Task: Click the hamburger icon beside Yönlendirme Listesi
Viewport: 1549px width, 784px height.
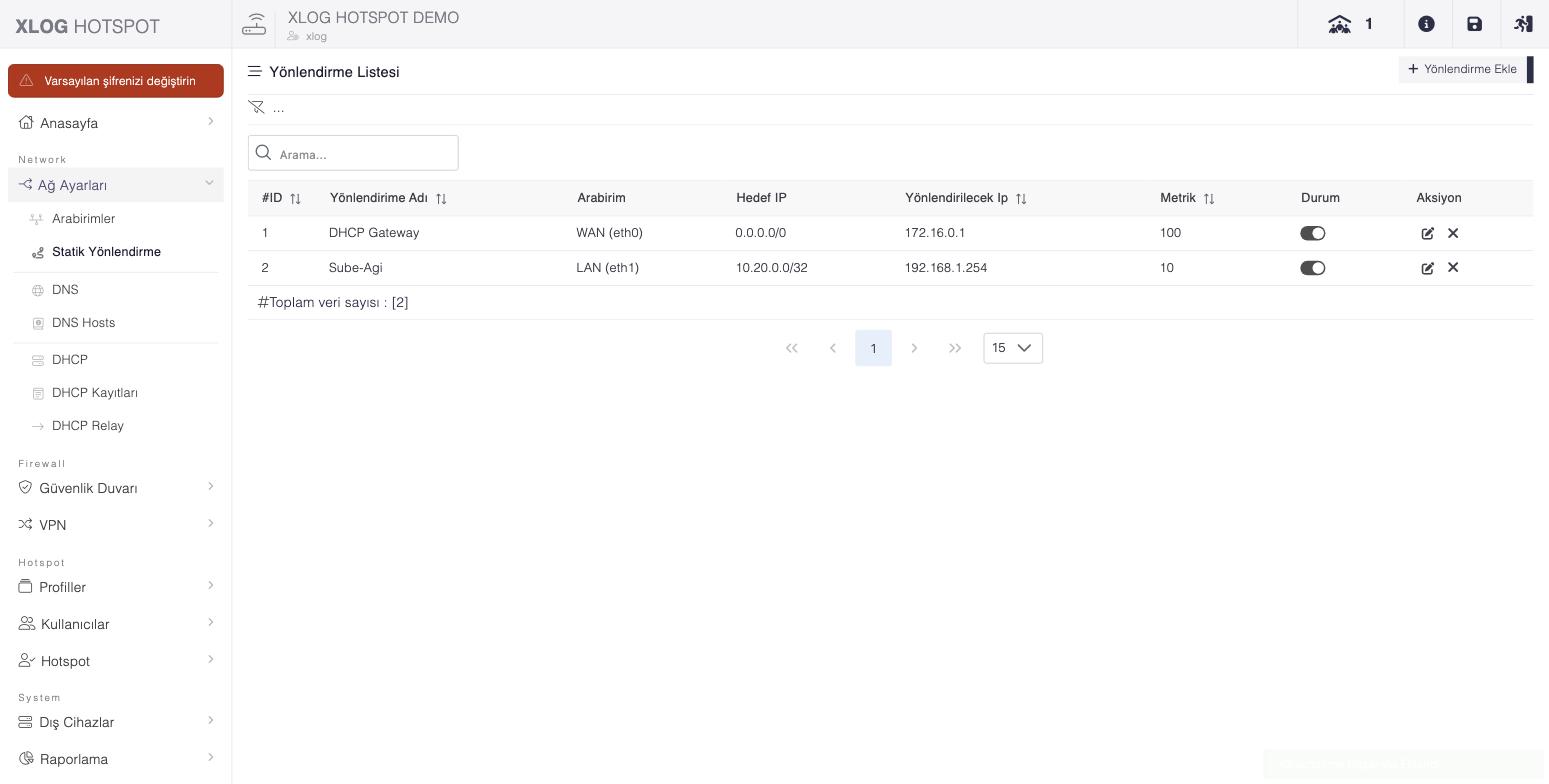Action: [255, 72]
